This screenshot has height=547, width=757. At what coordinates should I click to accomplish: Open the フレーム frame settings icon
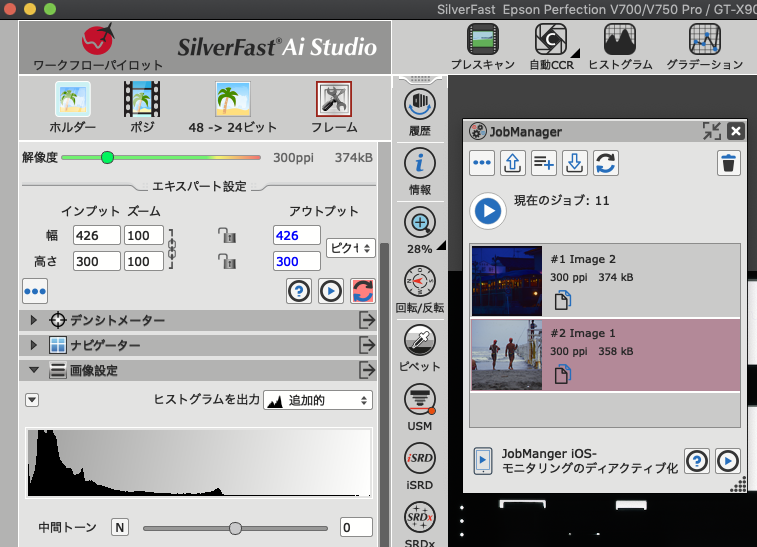pos(334,107)
